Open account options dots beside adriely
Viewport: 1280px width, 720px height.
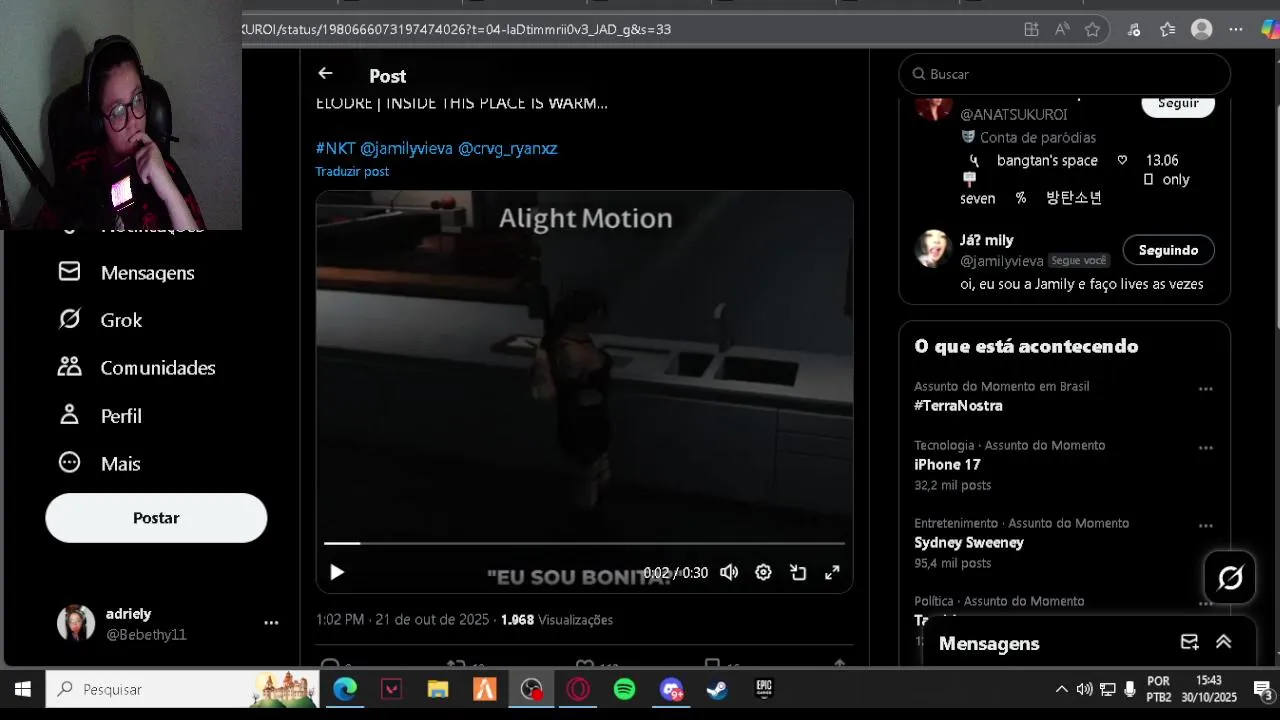click(271, 623)
